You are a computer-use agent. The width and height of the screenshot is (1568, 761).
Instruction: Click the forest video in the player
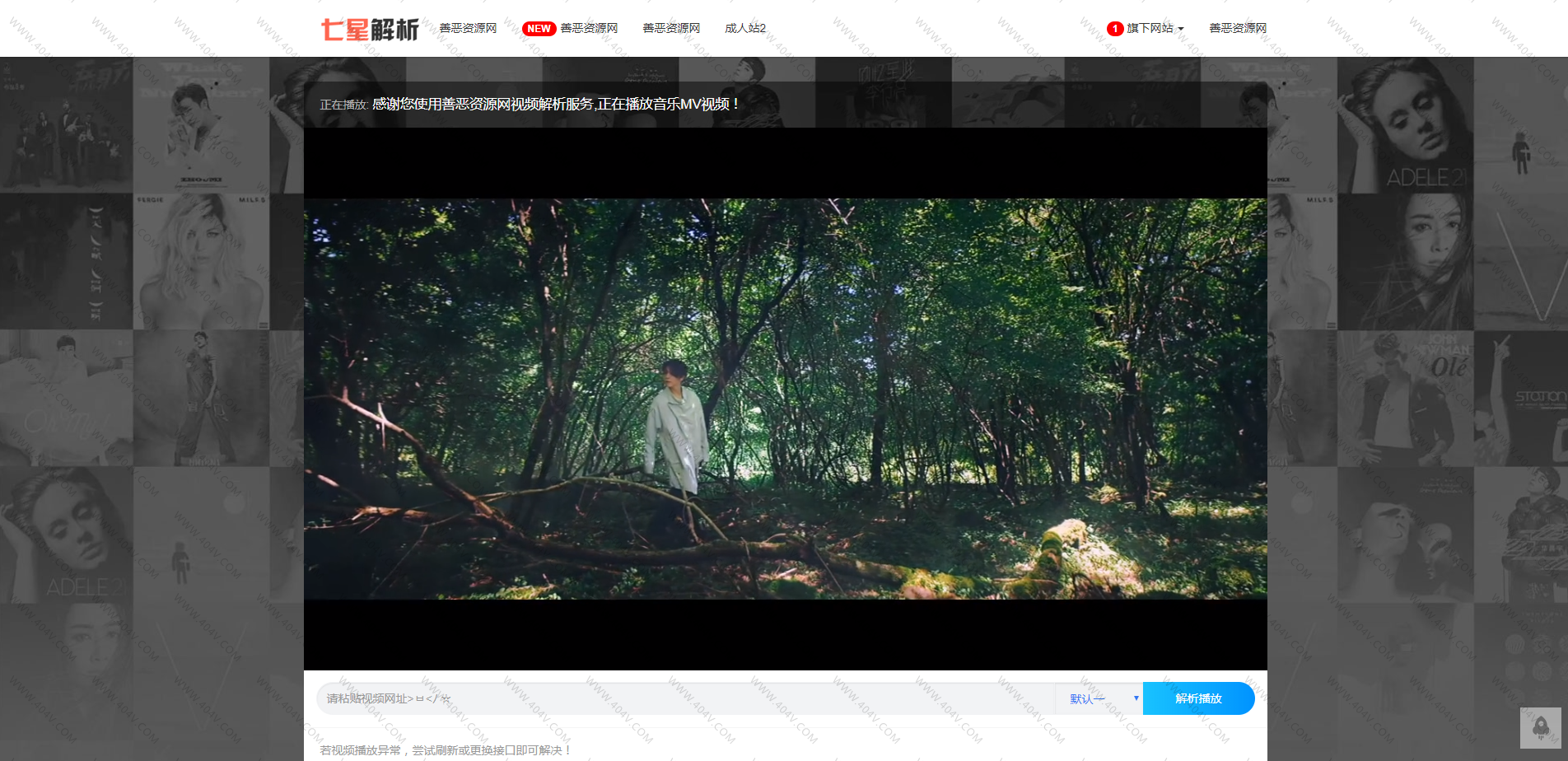785,399
